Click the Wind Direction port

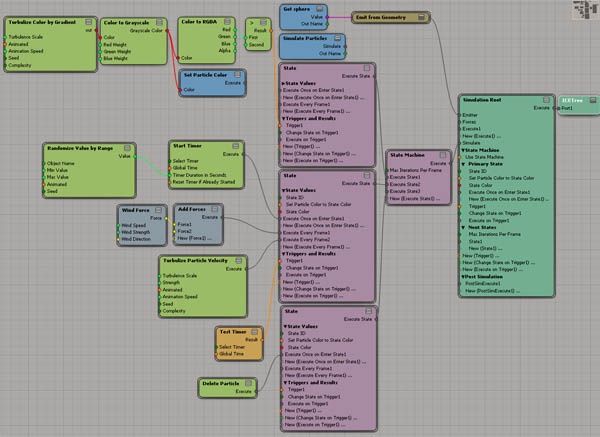coord(118,239)
